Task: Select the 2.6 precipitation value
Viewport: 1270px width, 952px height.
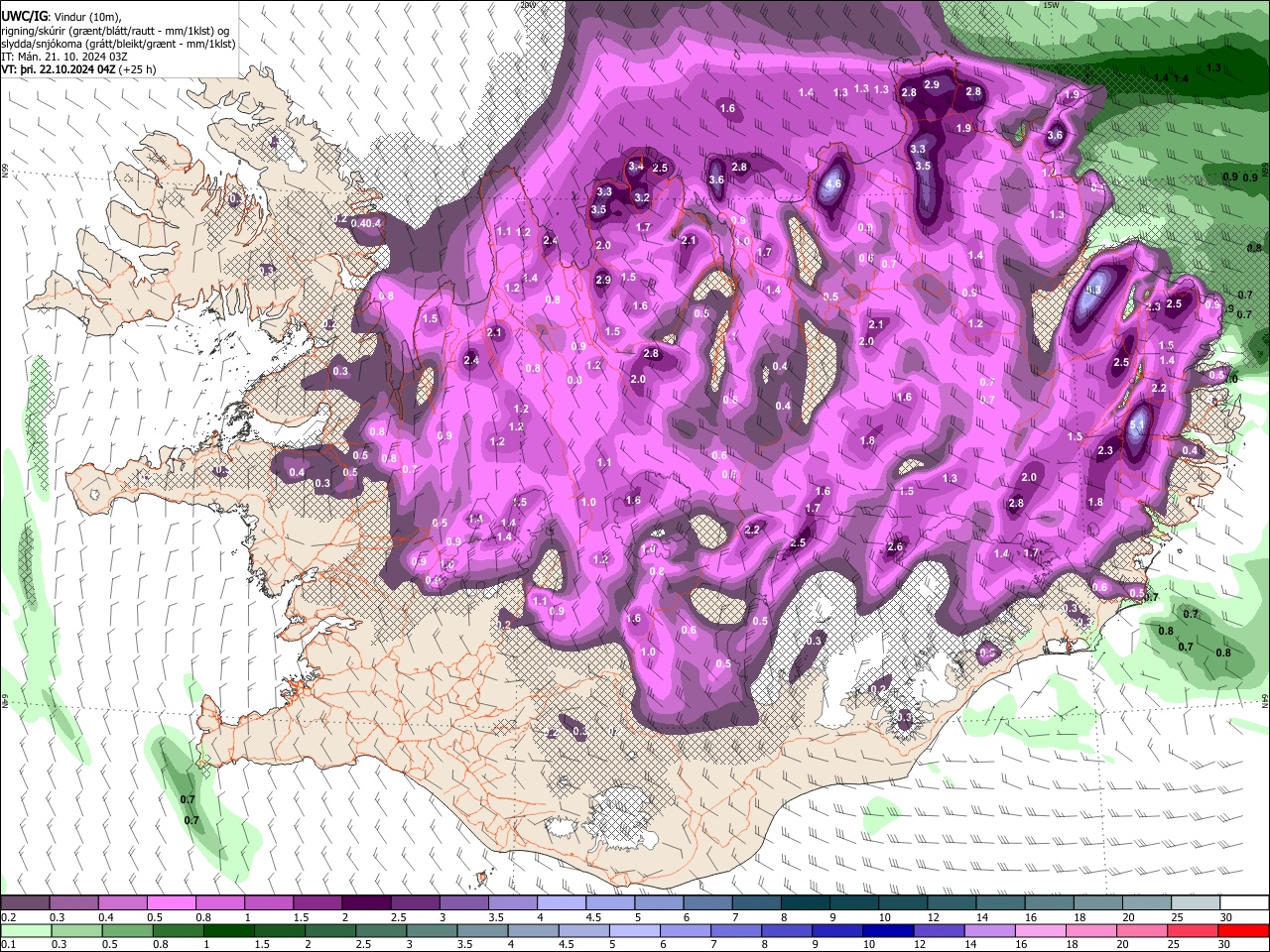Action: pos(895,546)
